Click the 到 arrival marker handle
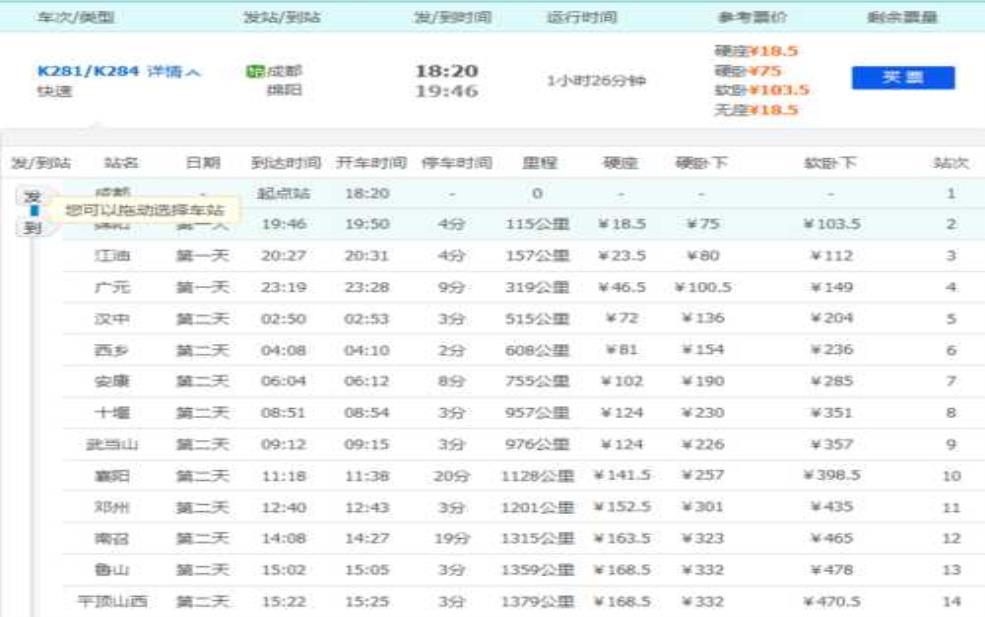Screen dimensions: 985x617 tap(33, 229)
